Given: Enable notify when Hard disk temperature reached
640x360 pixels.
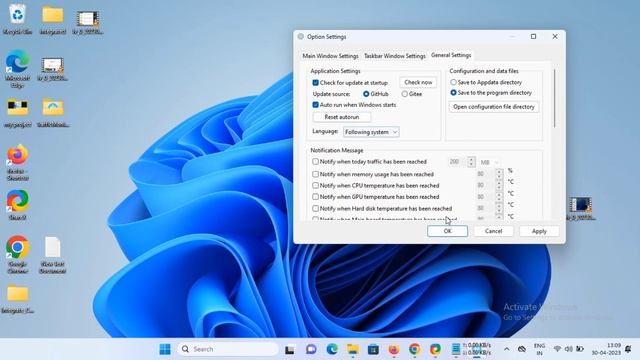Looking at the screenshot, I should tap(316, 209).
